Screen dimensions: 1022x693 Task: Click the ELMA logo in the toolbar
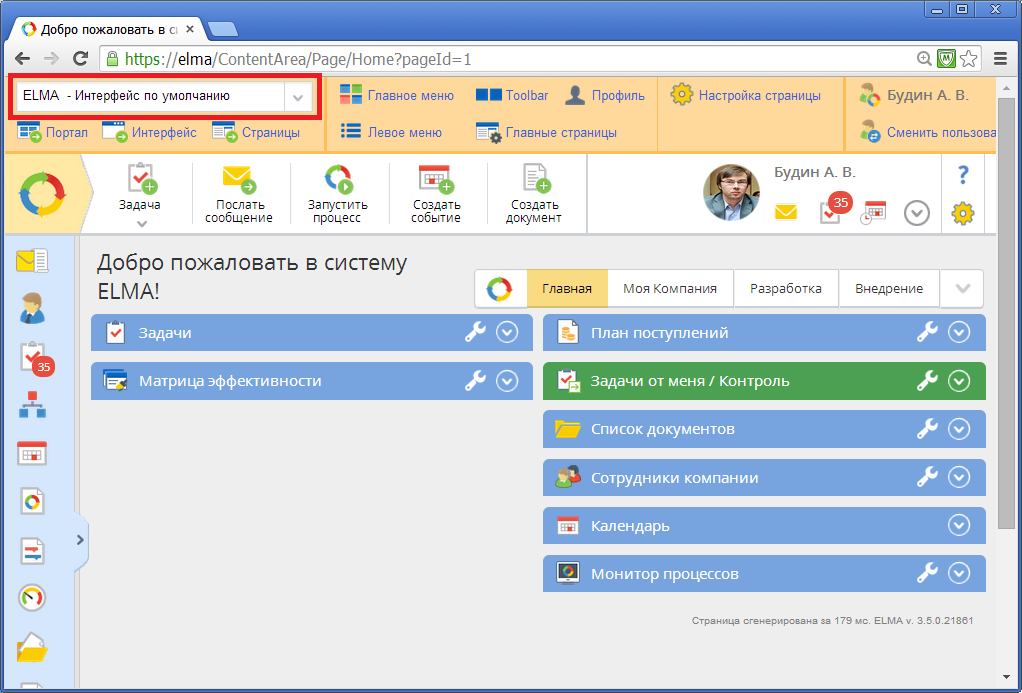click(x=42, y=194)
